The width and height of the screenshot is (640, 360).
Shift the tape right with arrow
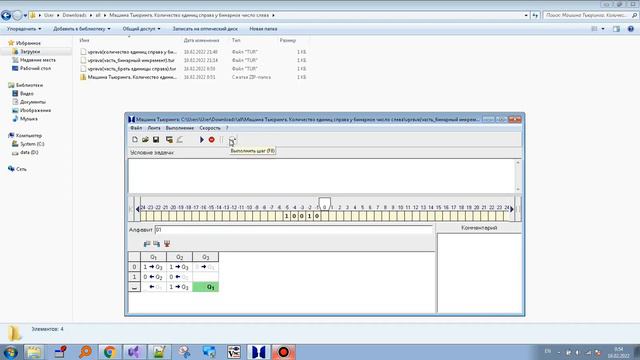coord(512,209)
